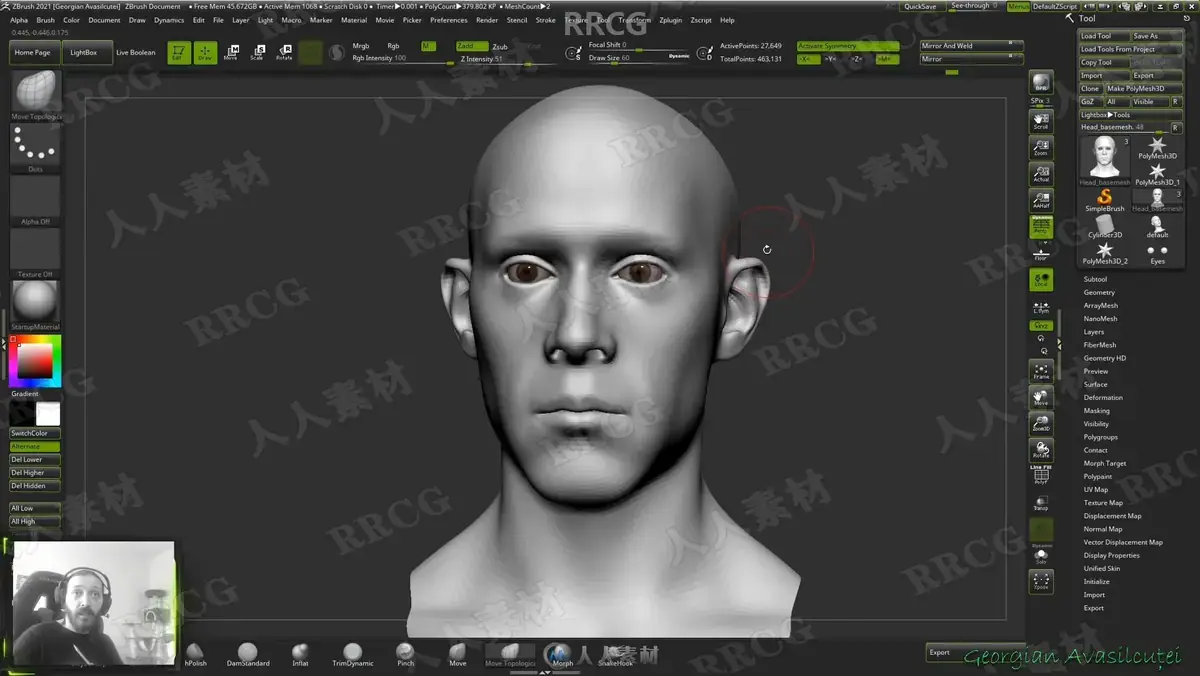Viewport: 1200px width, 676px height.
Task: Toggle Zsub mode
Action: point(500,46)
